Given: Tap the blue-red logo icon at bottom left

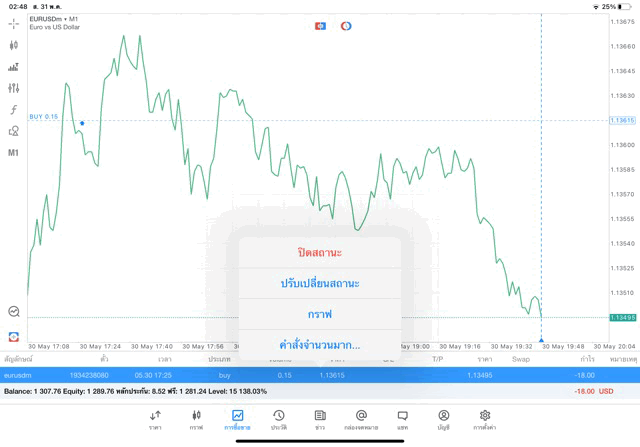Looking at the screenshot, I should (14, 336).
